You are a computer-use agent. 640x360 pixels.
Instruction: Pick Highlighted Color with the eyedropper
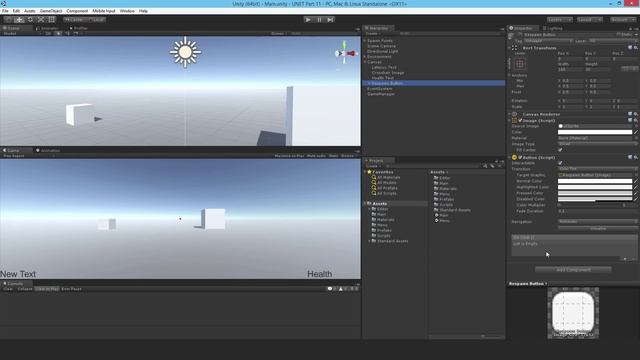point(636,187)
